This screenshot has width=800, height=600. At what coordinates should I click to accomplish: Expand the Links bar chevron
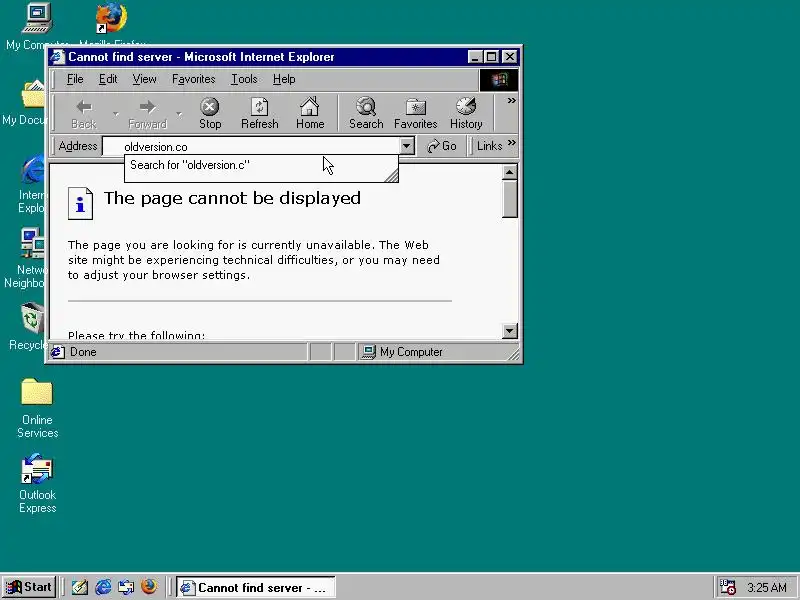512,142
